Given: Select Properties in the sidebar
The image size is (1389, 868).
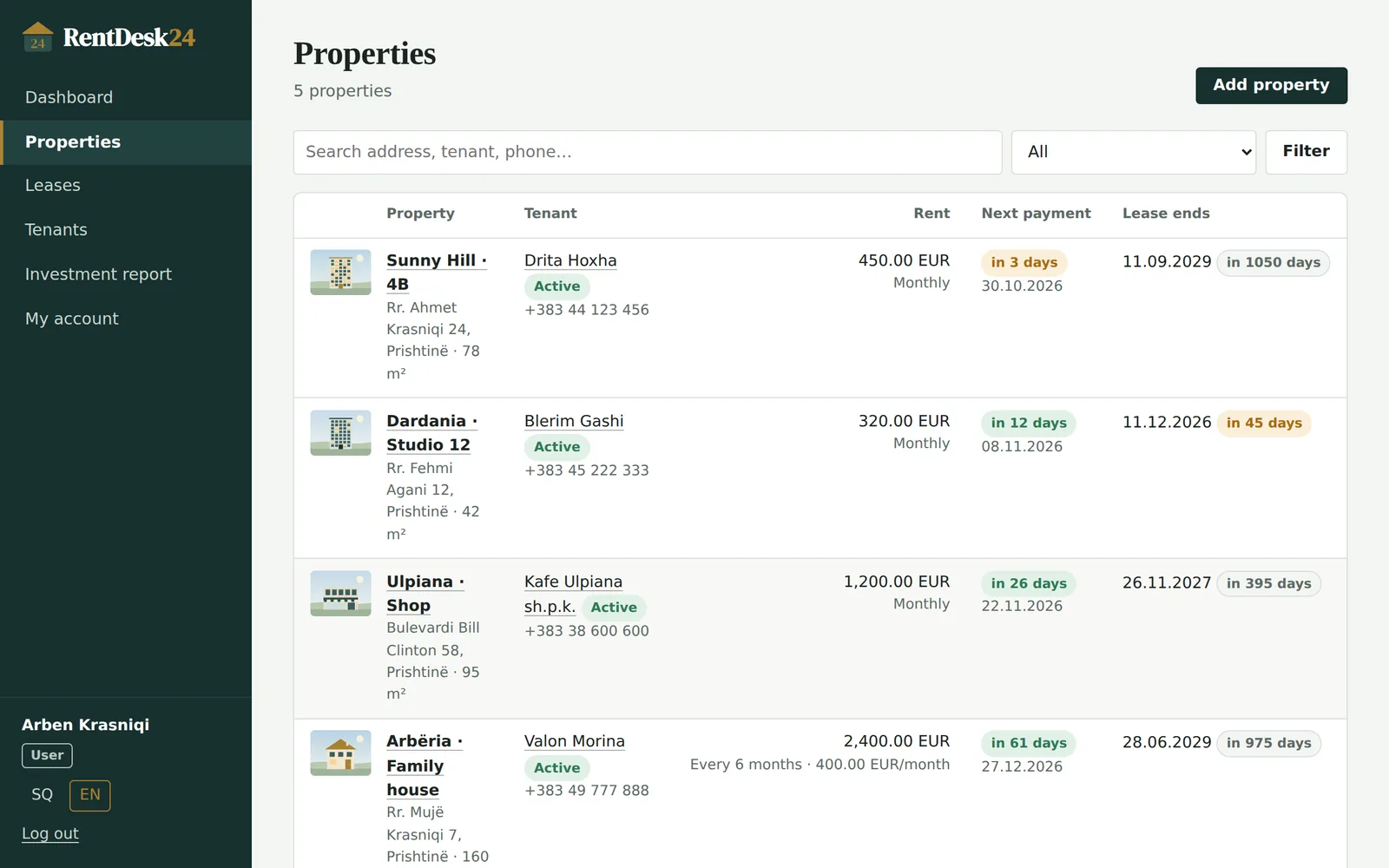Looking at the screenshot, I should tap(126, 142).
